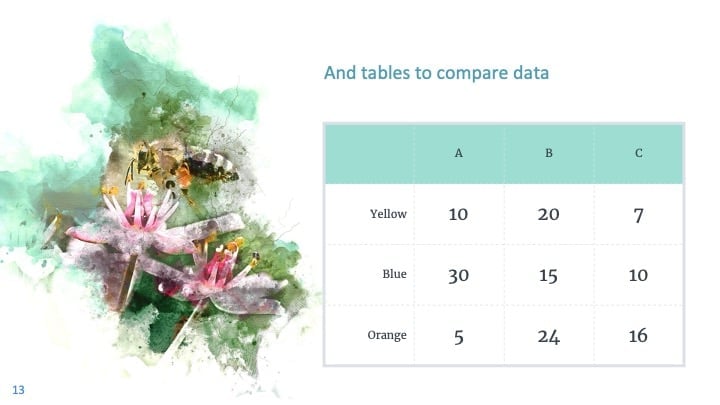
Task: Select the cell containing value 7
Action: point(639,214)
